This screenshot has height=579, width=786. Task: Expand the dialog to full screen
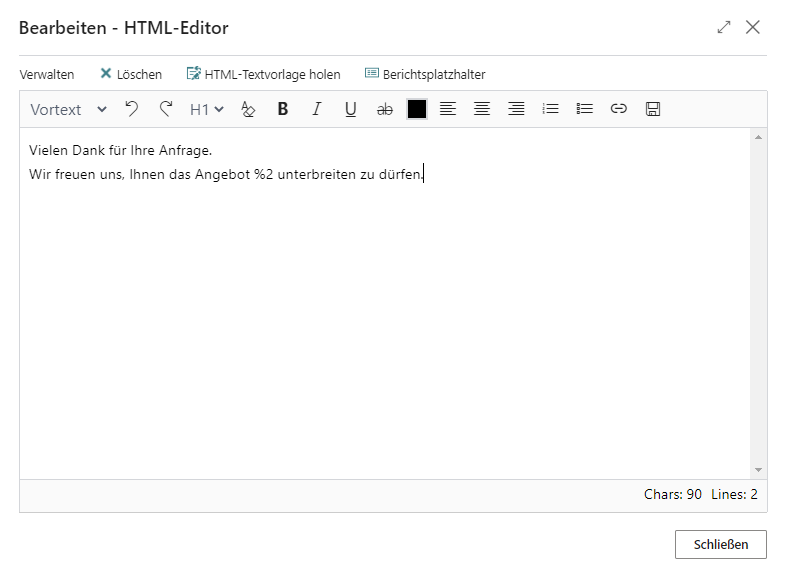(x=724, y=27)
